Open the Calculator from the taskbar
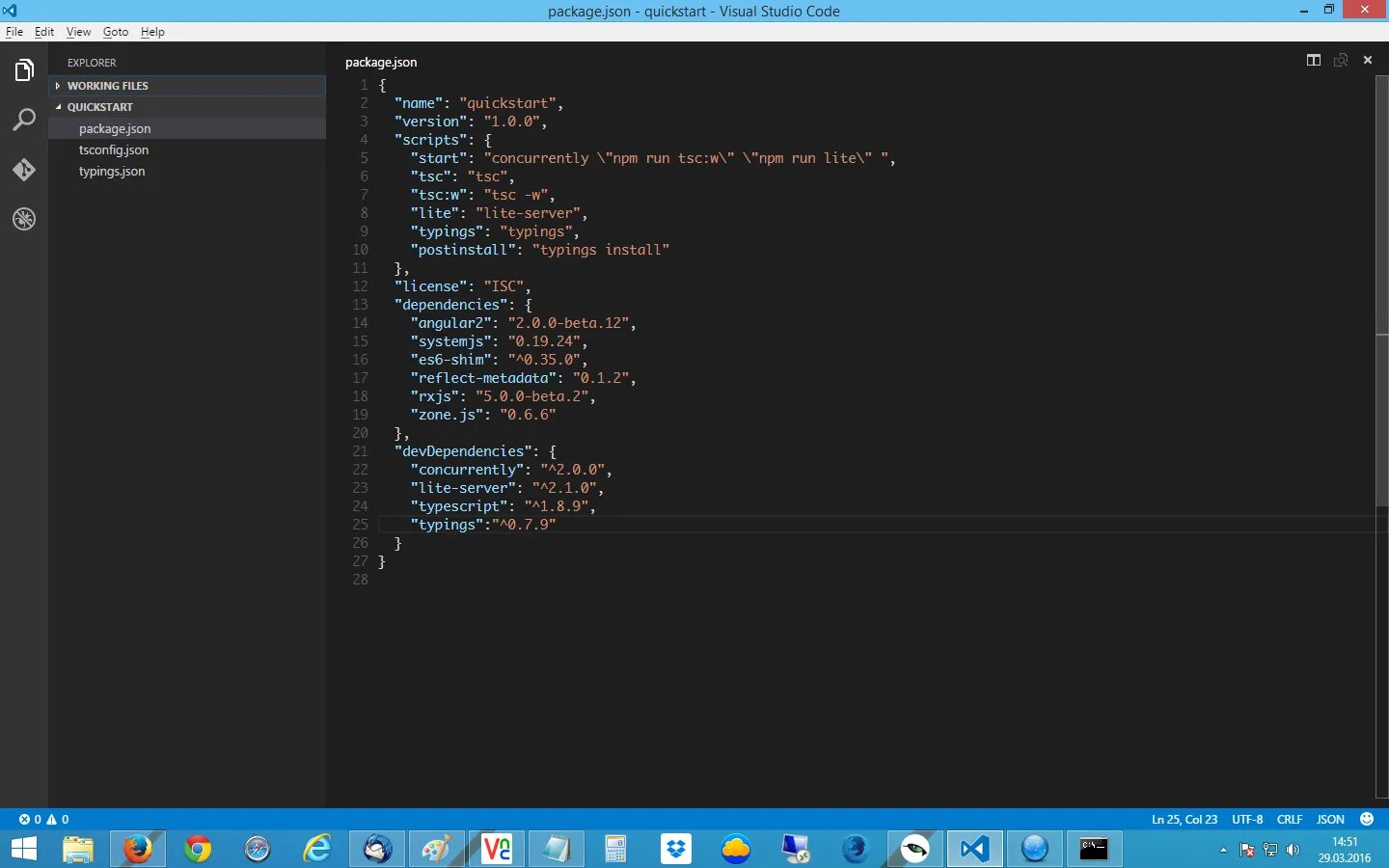This screenshot has width=1389, height=868. (x=616, y=849)
